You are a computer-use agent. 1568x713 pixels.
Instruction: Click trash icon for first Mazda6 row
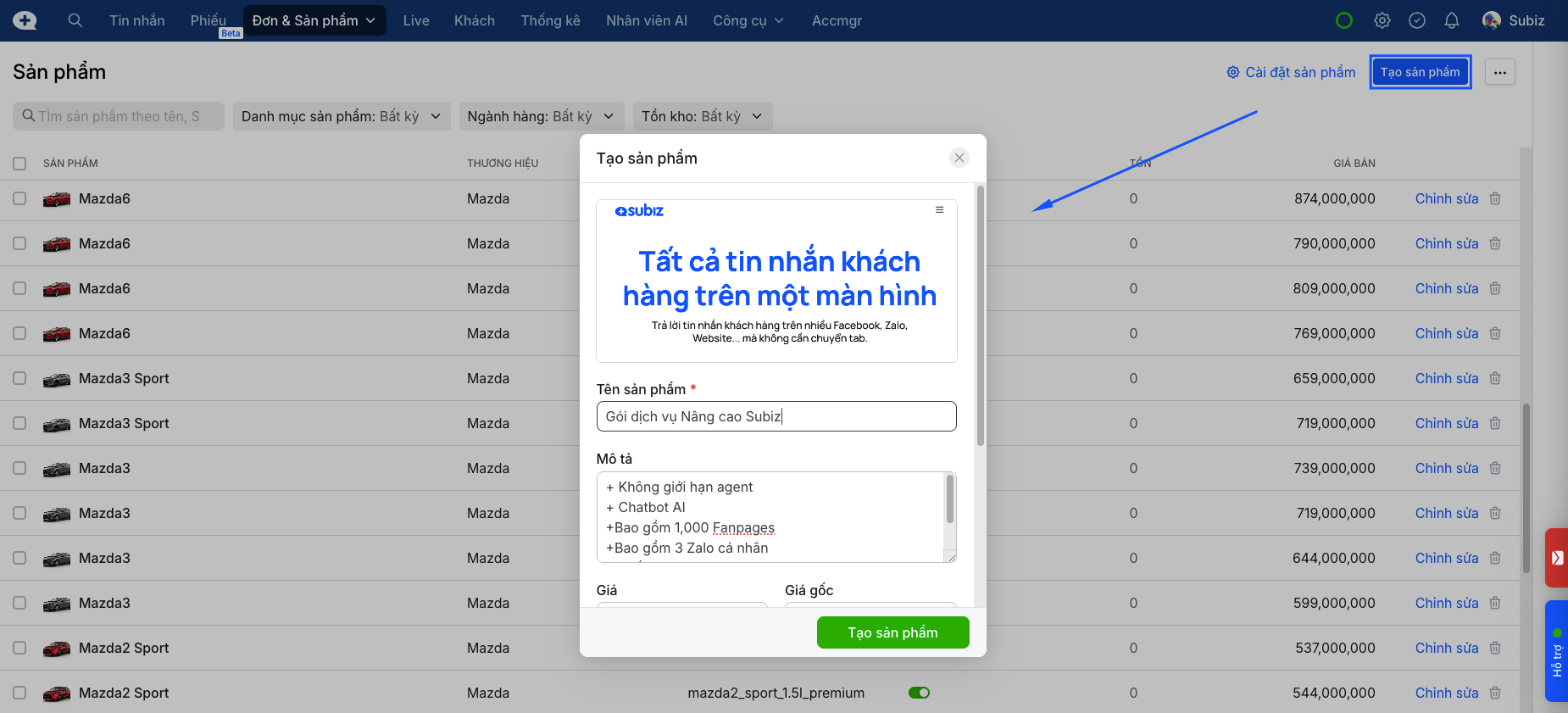pos(1495,198)
